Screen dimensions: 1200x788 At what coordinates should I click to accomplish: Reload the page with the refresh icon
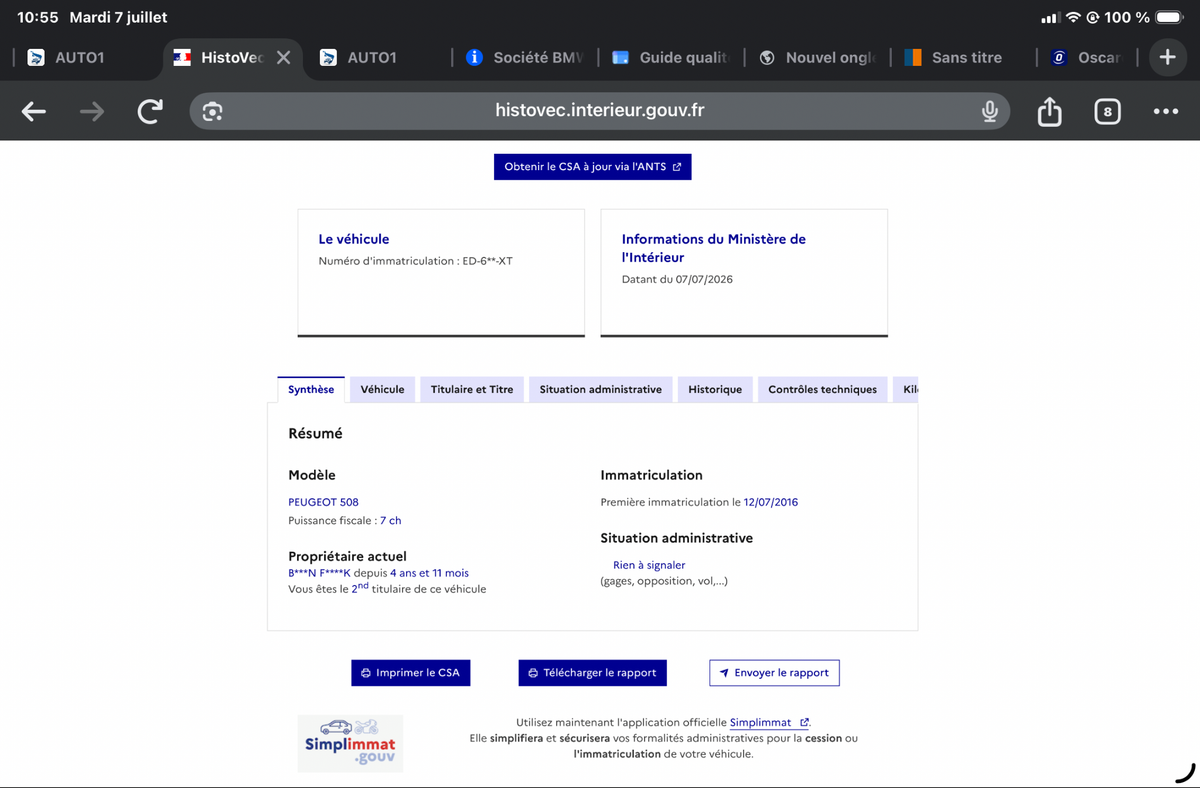(x=149, y=112)
